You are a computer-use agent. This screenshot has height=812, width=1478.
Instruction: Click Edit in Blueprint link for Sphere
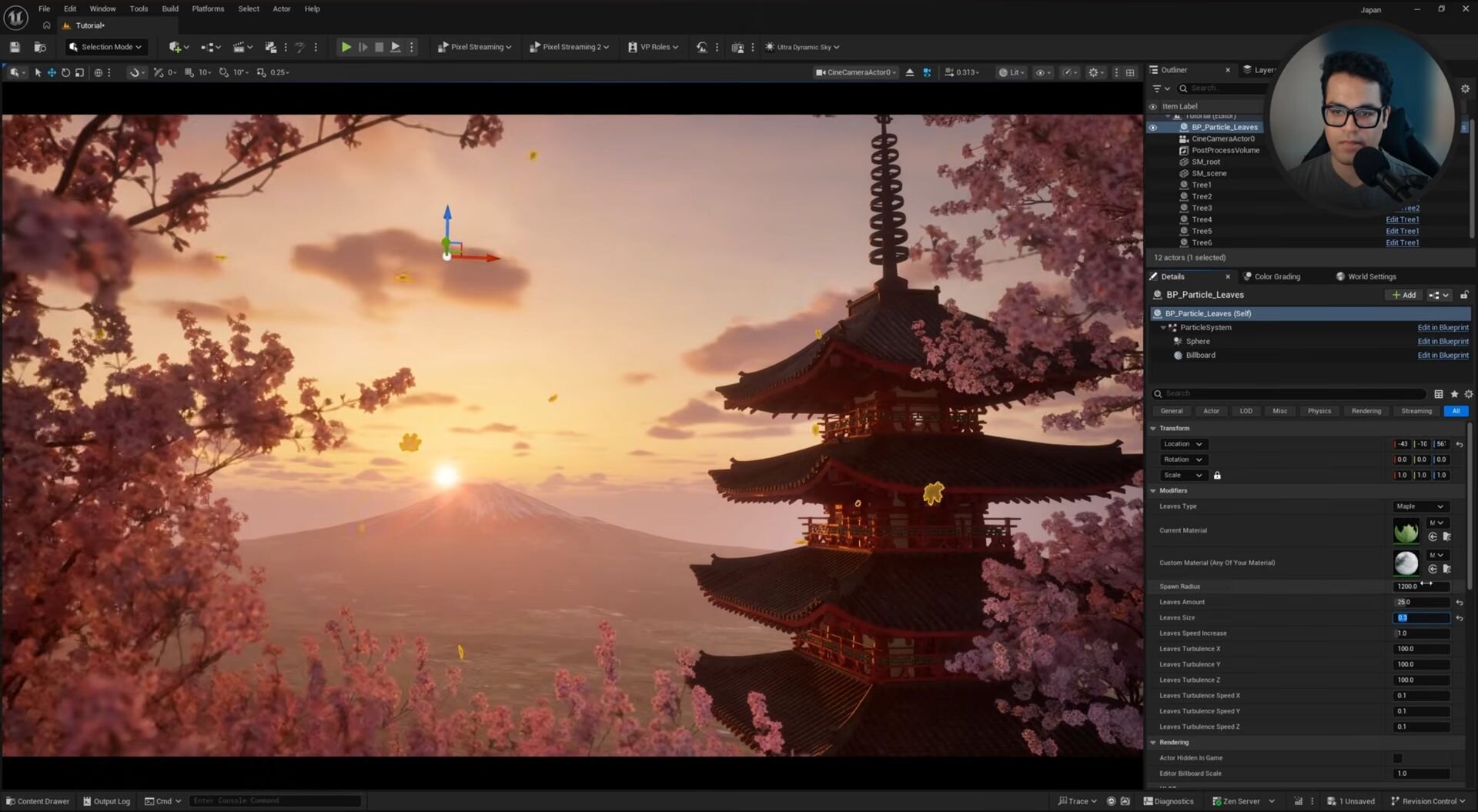(1443, 342)
